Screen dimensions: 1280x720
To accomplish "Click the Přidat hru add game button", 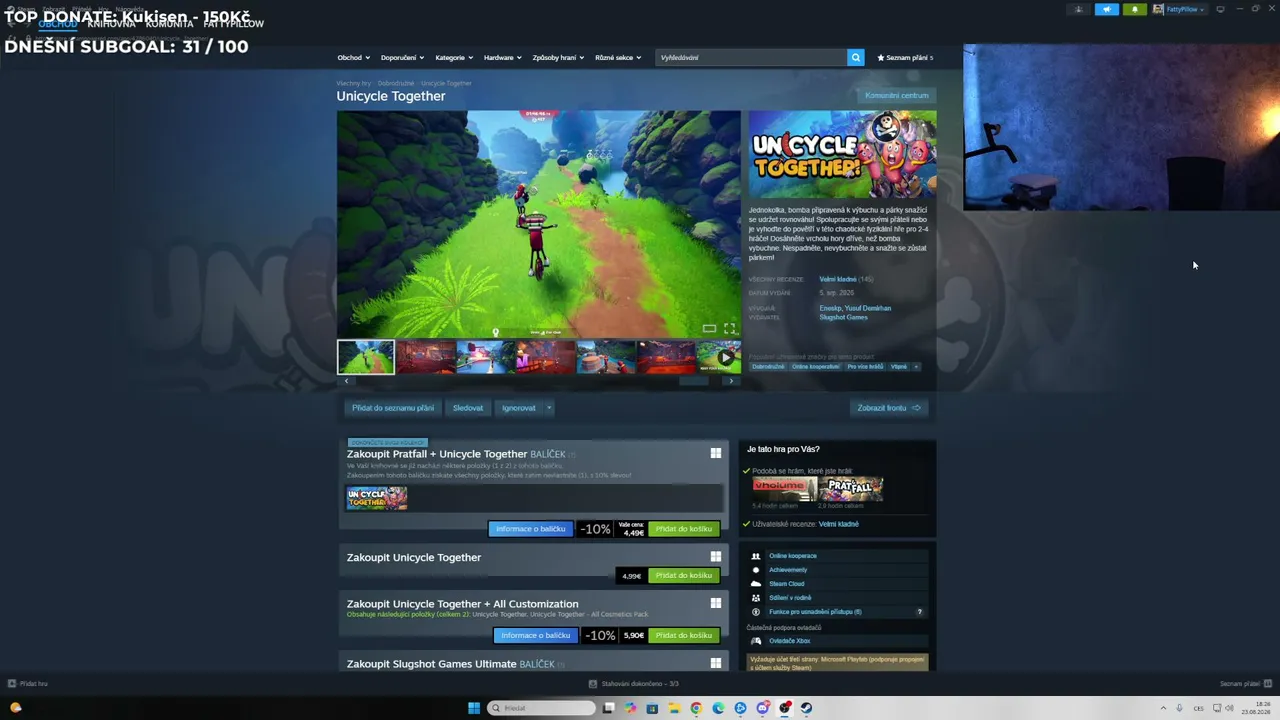I will (28, 684).
